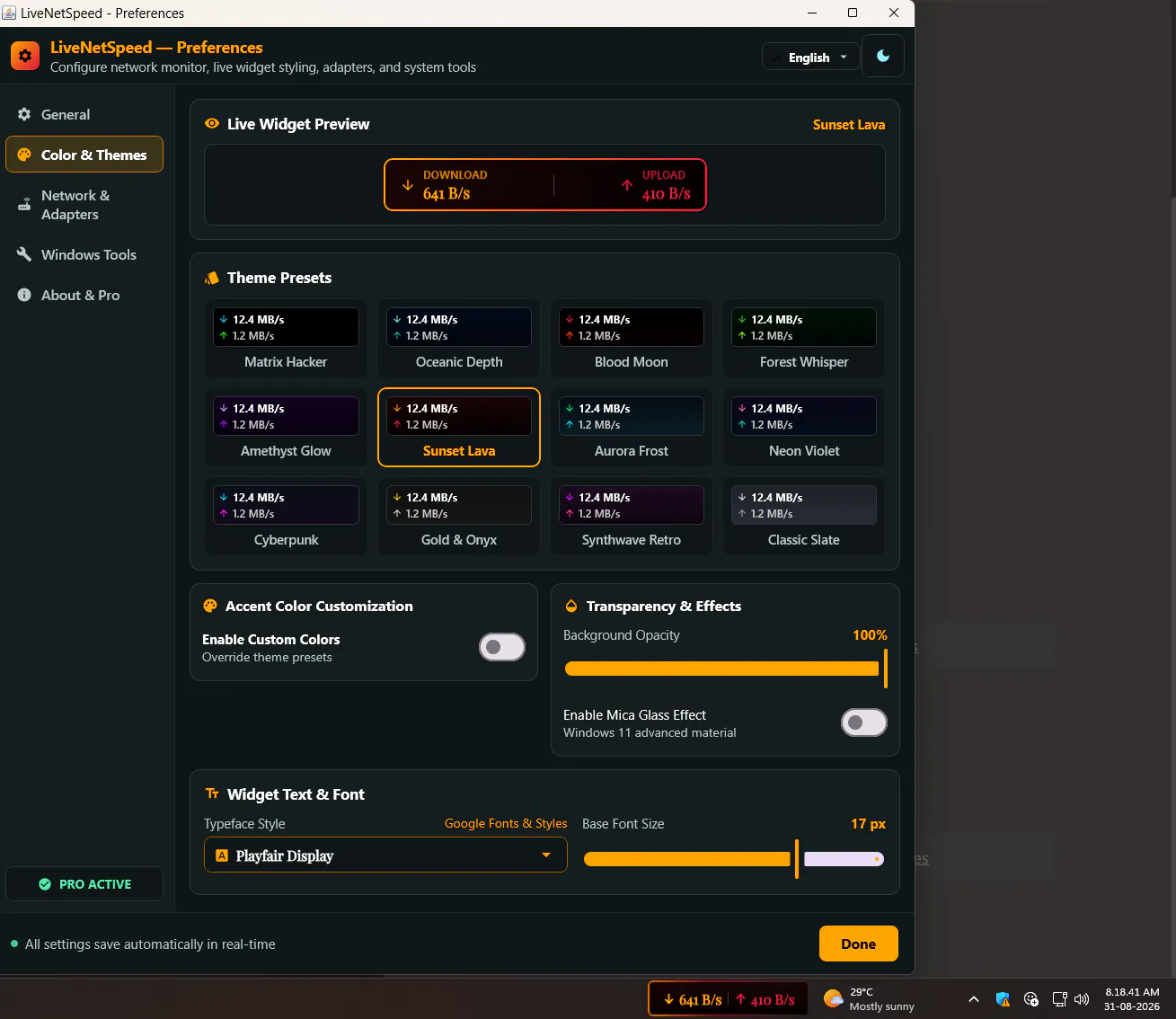
Task: Click the Background Opacity slider
Action: pos(726,669)
